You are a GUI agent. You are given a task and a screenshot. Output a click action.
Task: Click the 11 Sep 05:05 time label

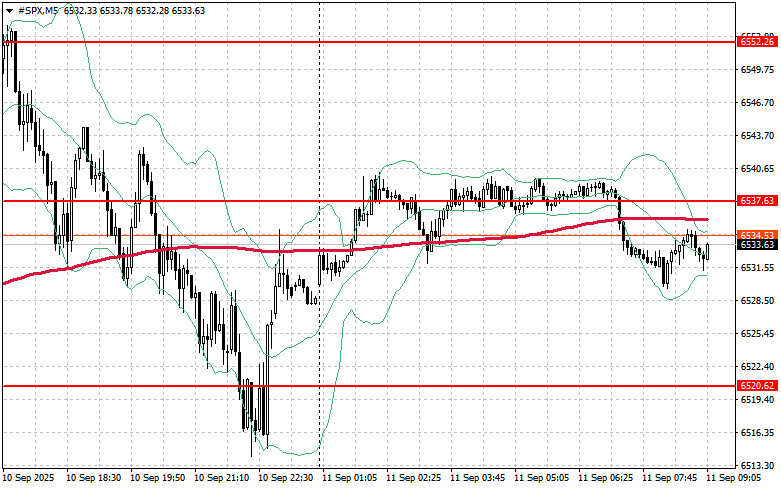pyautogui.click(x=542, y=478)
